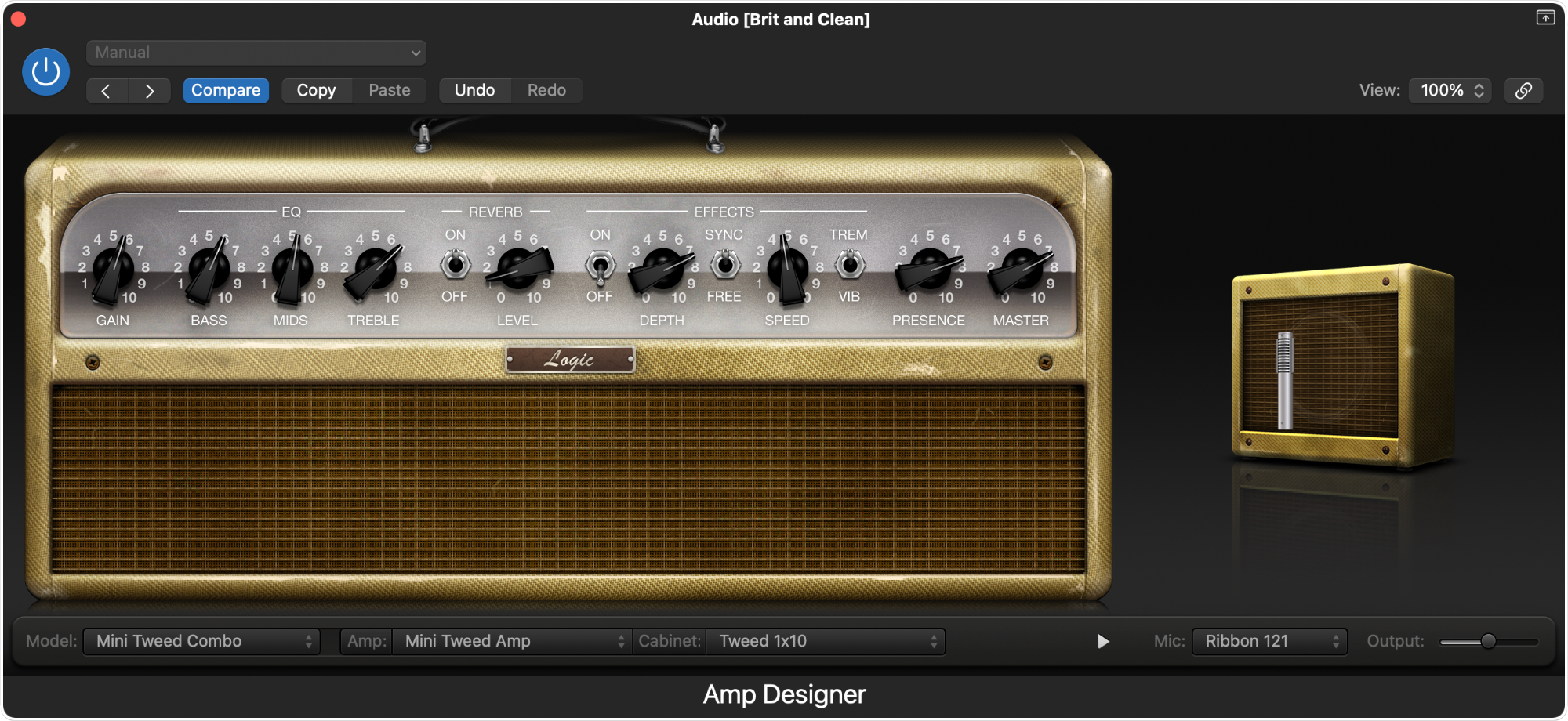Click the MIDS knob
This screenshot has height=721, width=1568.
click(x=292, y=270)
